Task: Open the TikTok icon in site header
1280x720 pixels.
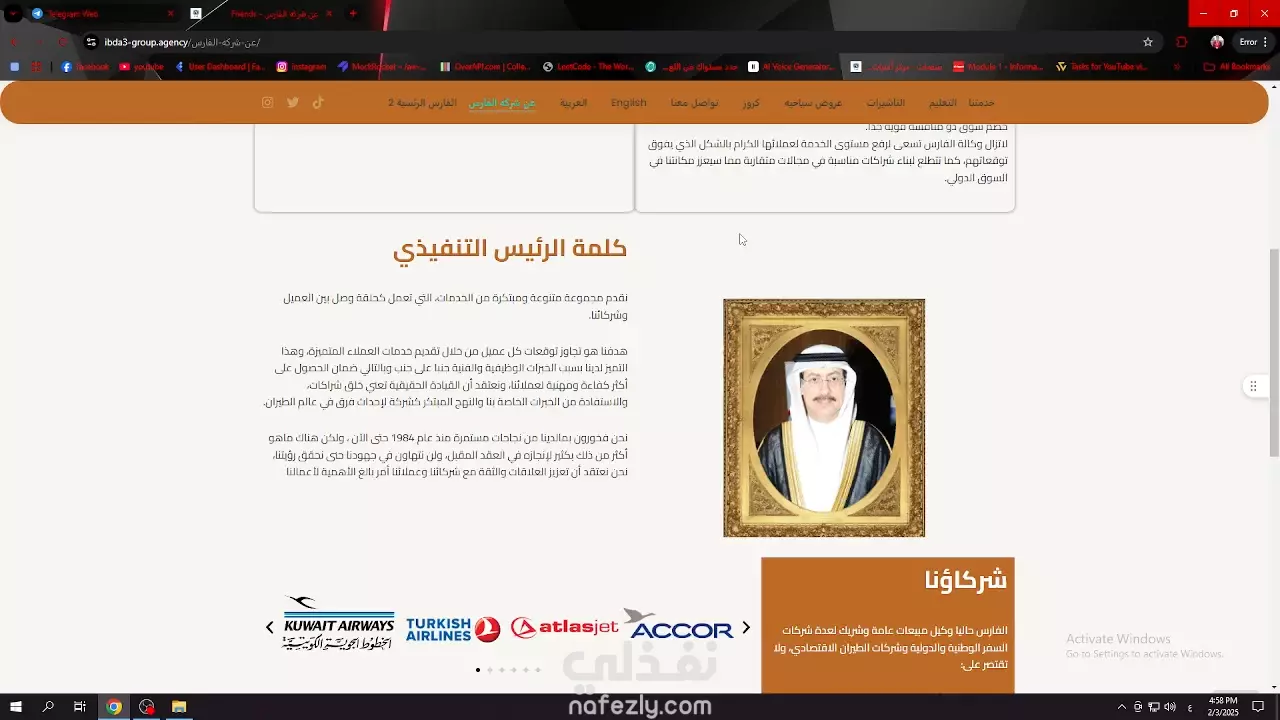Action: coord(318,102)
